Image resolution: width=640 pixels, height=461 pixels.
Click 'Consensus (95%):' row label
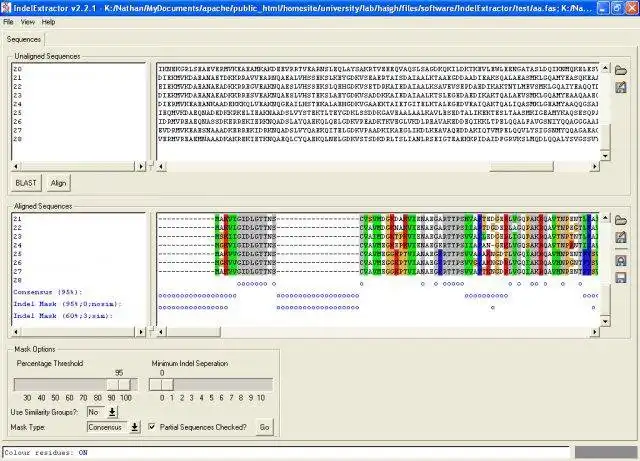tap(48, 292)
